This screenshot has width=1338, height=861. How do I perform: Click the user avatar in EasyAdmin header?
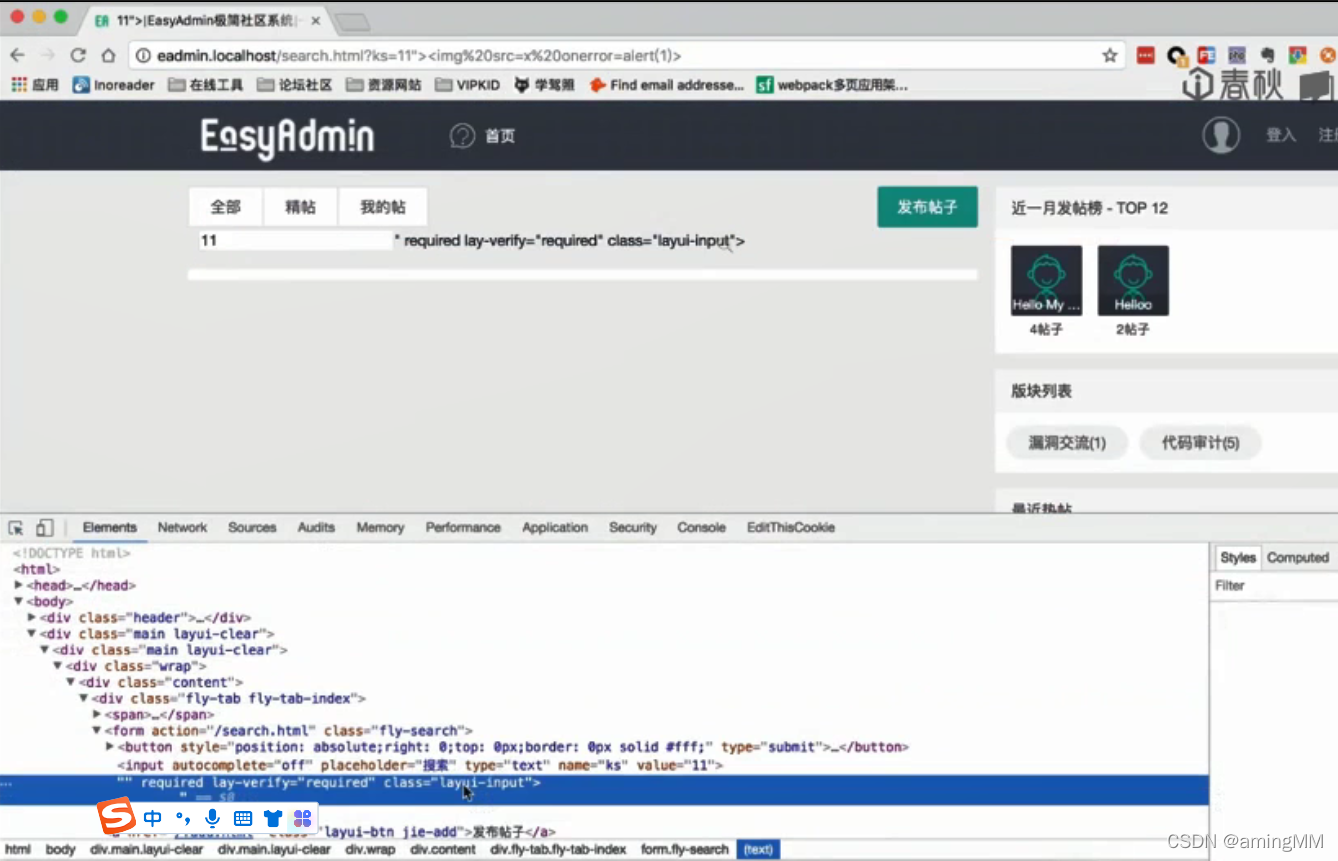pos(1221,135)
